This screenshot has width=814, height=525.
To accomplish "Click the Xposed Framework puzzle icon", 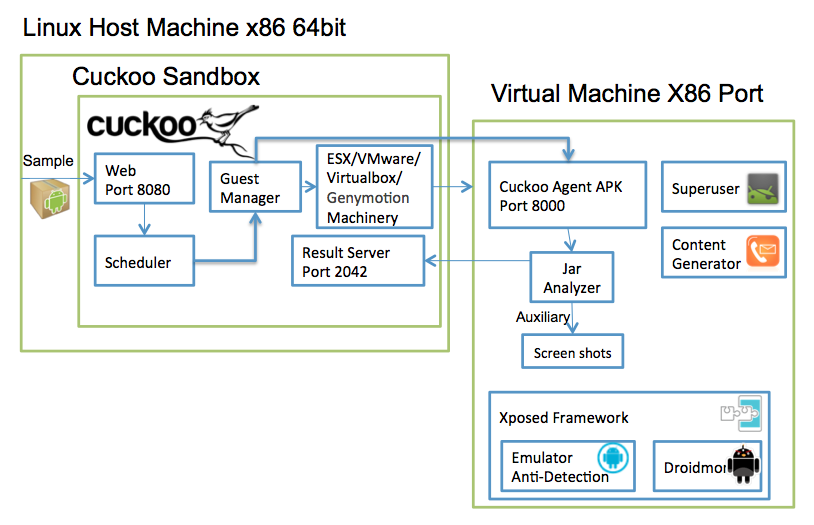I will point(741,413).
